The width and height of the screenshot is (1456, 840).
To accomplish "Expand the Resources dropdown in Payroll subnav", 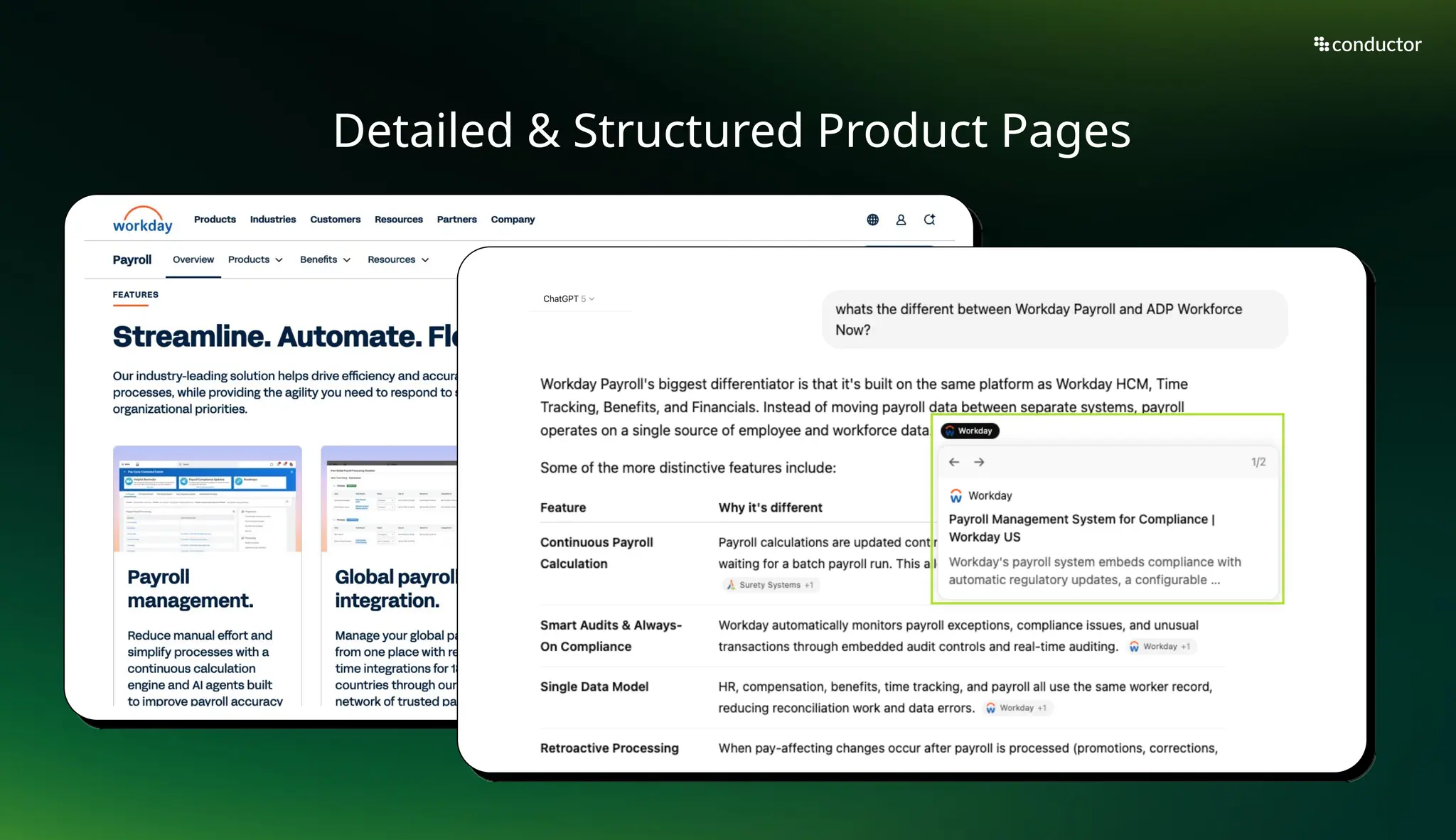I will (398, 259).
